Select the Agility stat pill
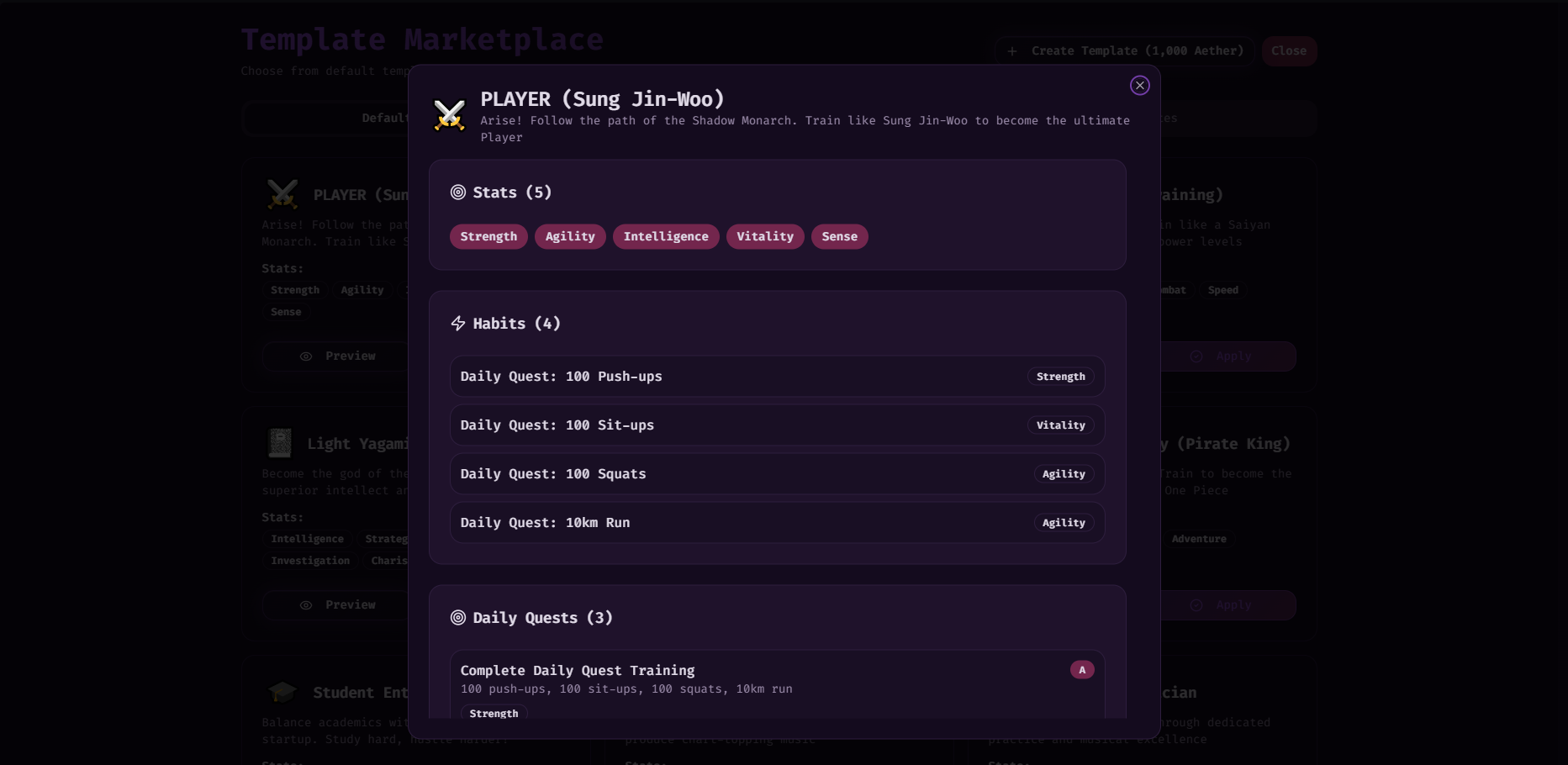The image size is (1568, 765). coord(570,236)
